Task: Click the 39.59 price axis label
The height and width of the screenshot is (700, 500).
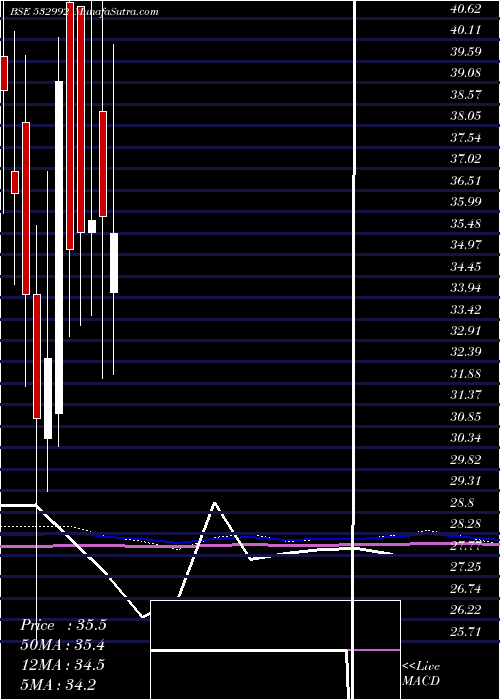Action: (x=466, y=51)
